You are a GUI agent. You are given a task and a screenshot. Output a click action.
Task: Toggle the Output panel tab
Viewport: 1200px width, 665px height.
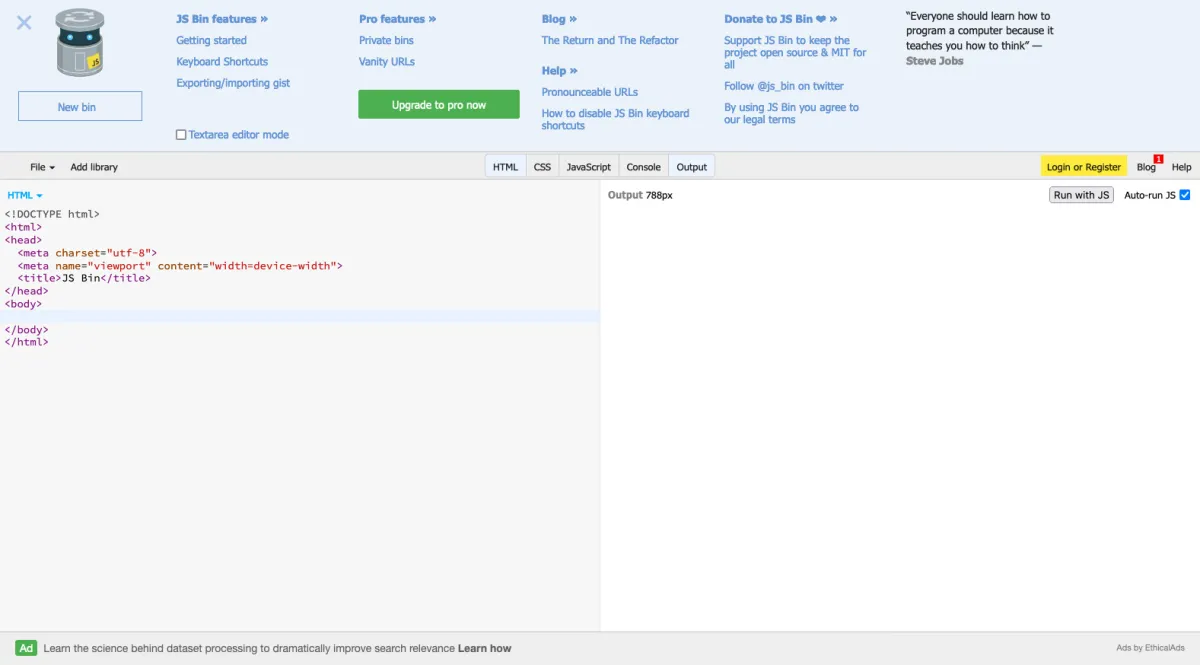tap(692, 167)
